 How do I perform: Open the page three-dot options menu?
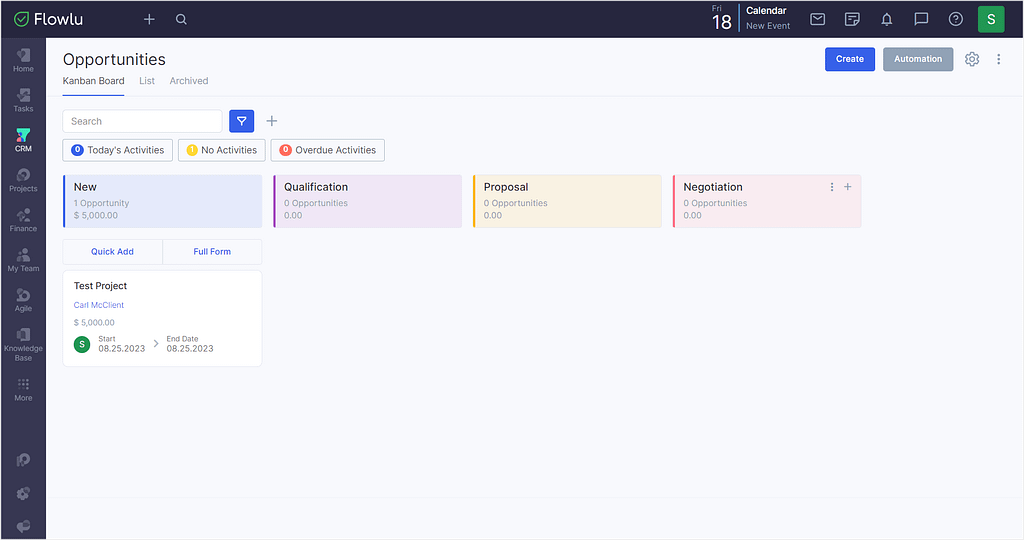click(x=999, y=59)
